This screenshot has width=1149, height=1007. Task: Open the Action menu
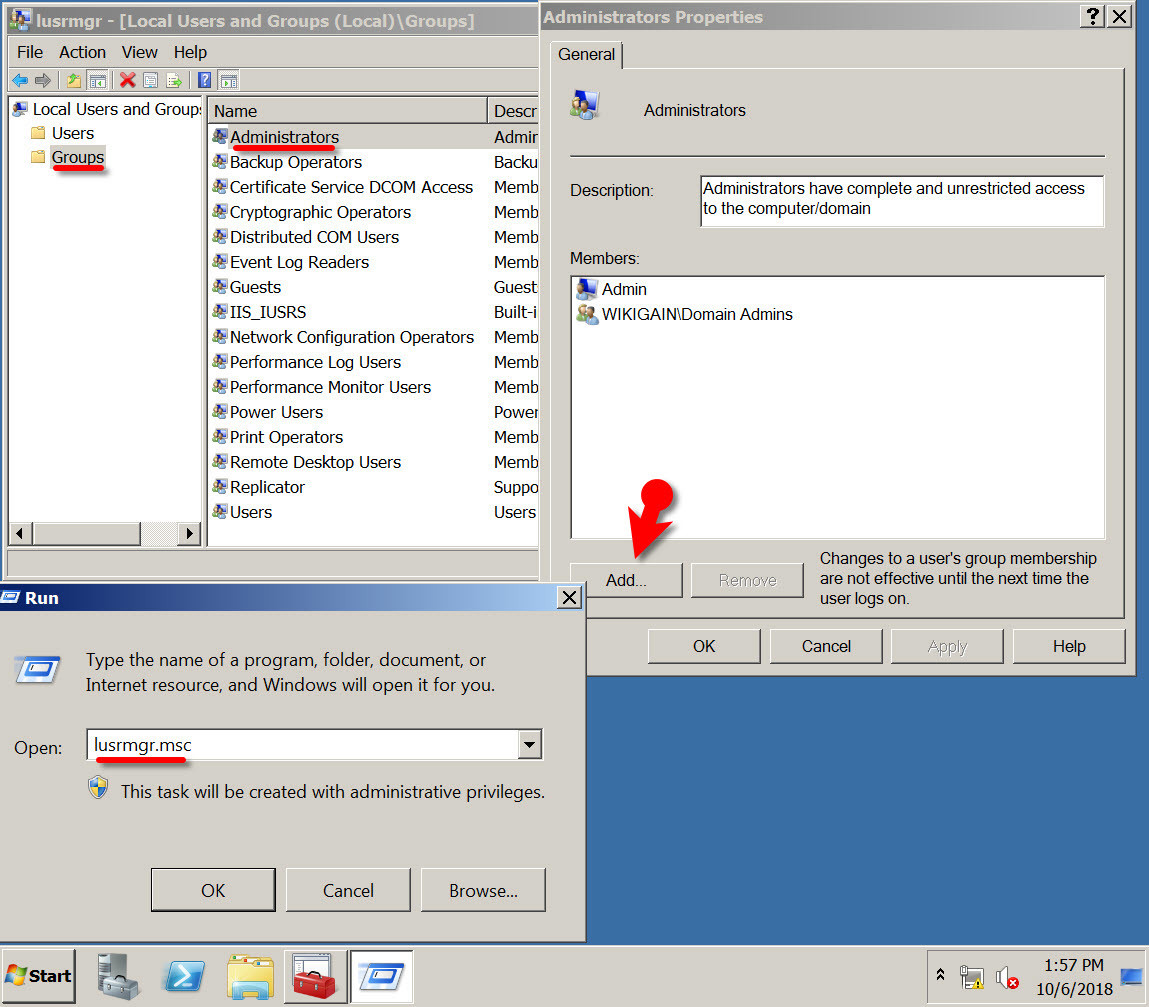[x=82, y=52]
